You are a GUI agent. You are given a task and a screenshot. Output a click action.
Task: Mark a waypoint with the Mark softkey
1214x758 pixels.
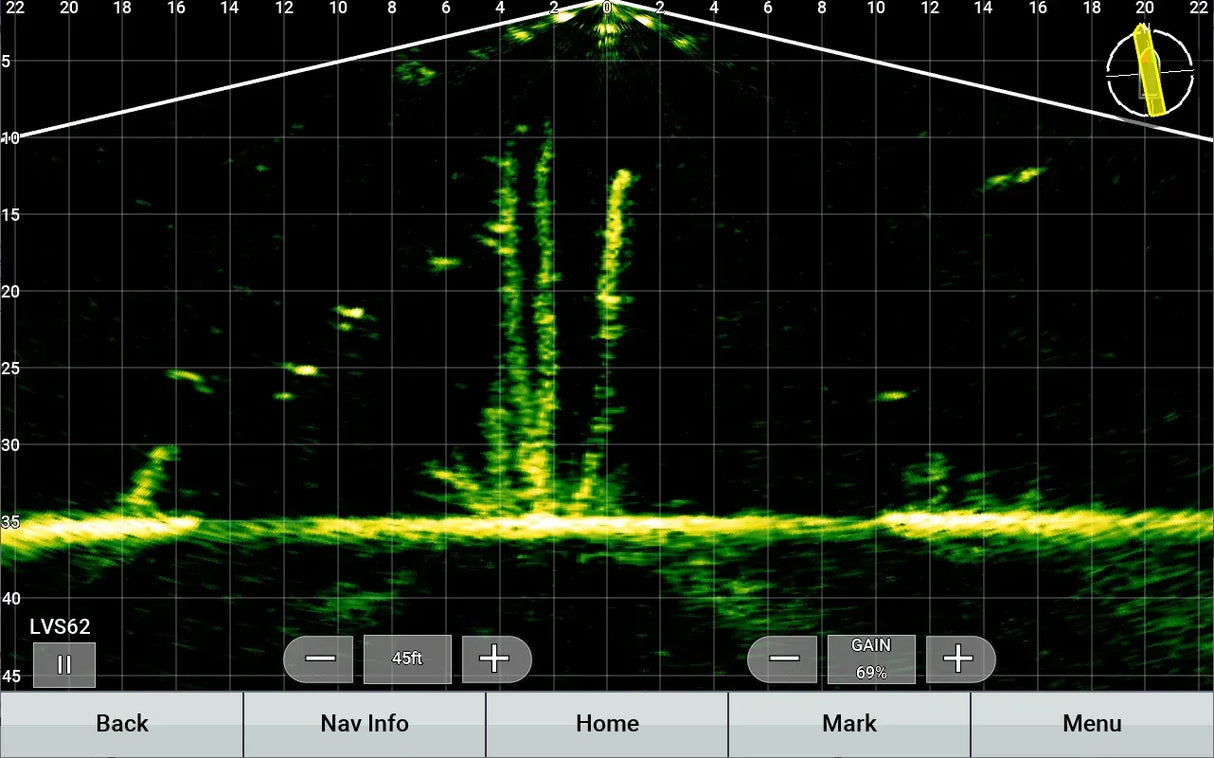point(849,723)
